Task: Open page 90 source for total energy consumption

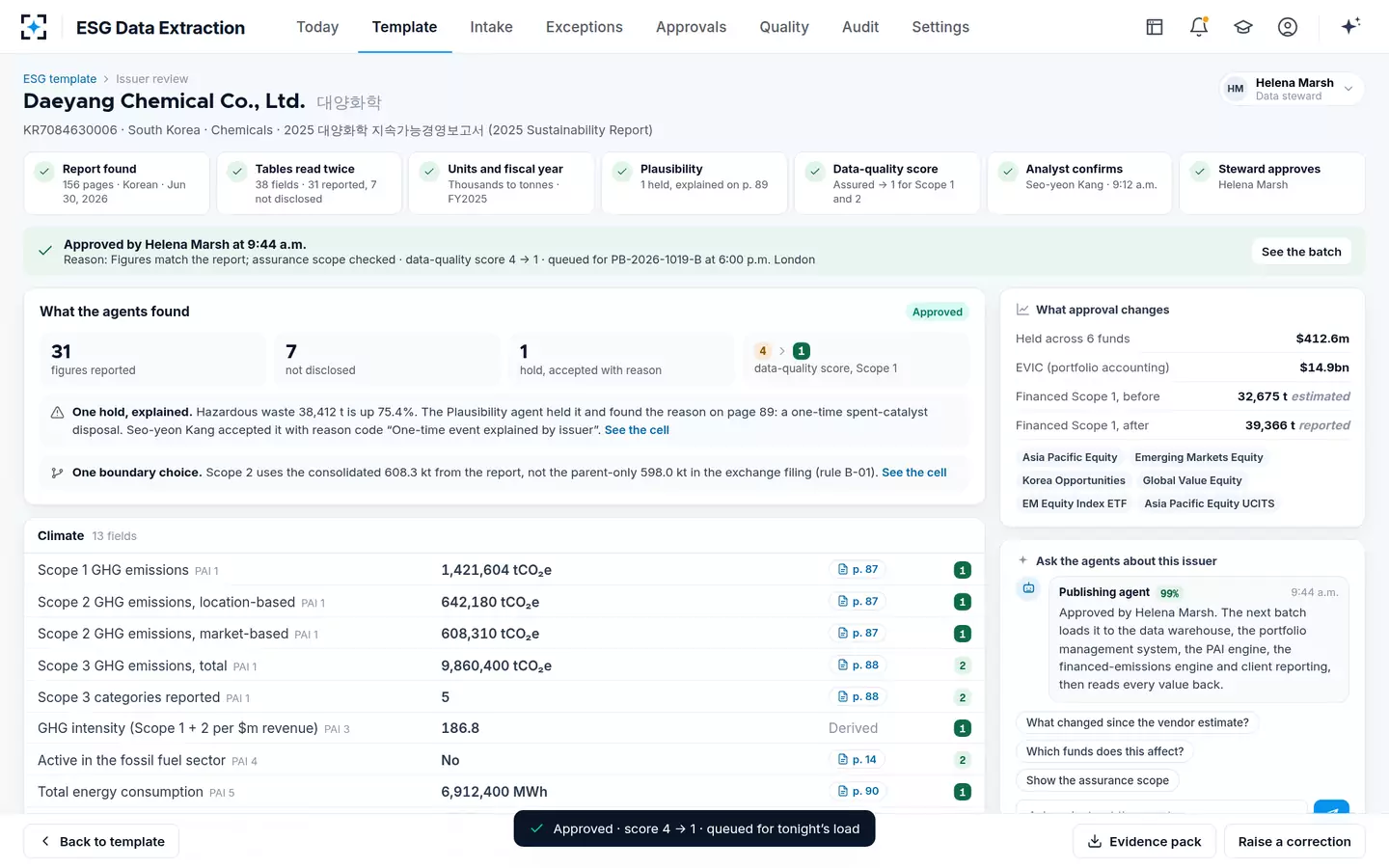Action: tap(858, 792)
